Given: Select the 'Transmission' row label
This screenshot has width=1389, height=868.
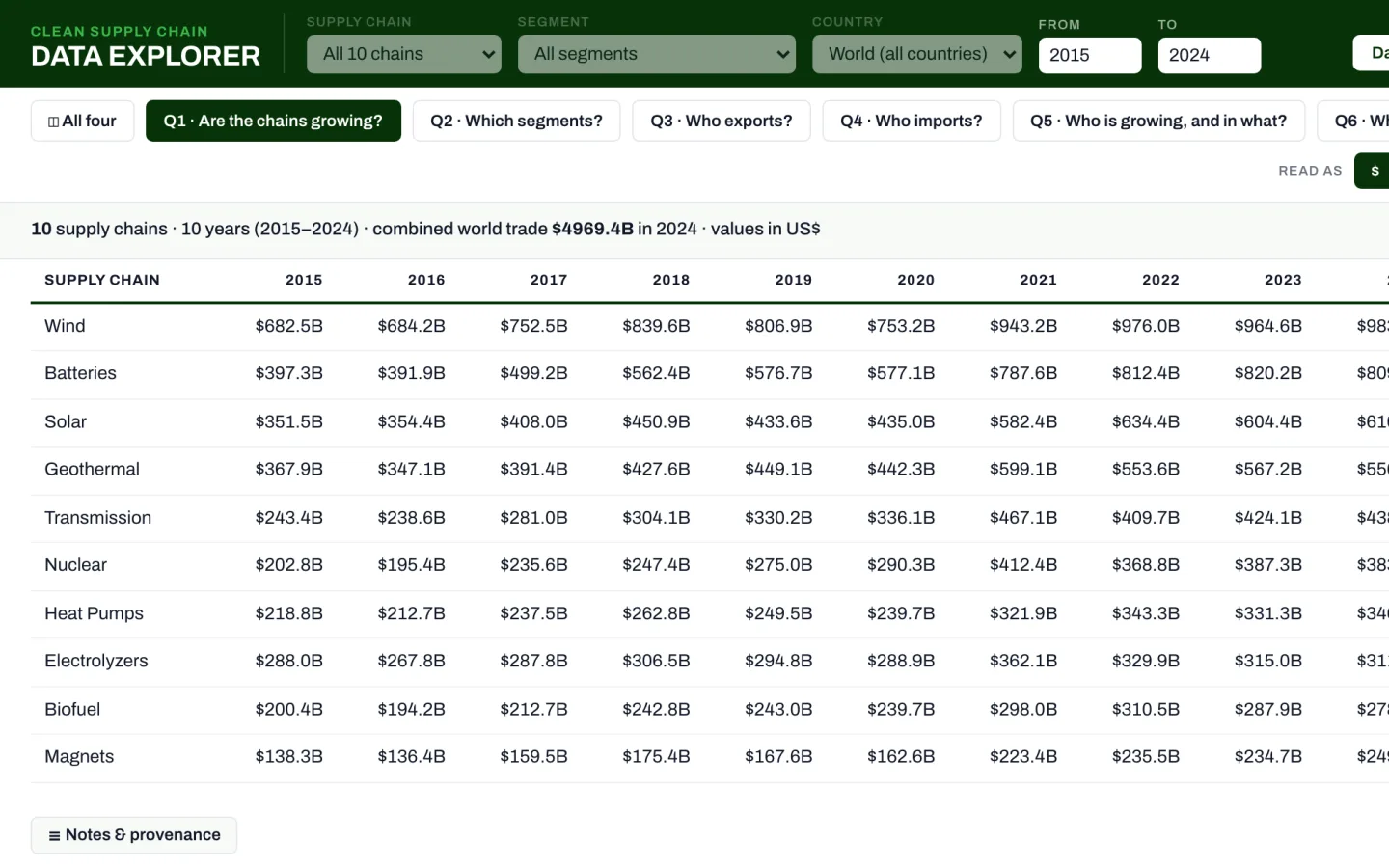Looking at the screenshot, I should coord(97,517).
